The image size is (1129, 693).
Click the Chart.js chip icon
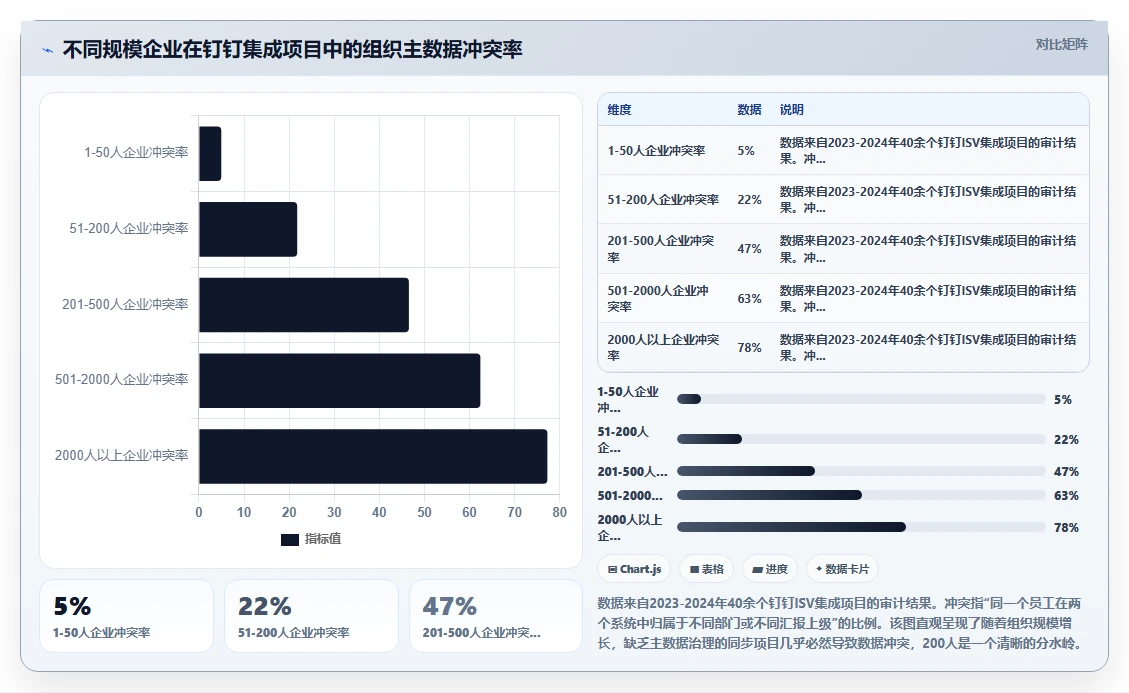pyautogui.click(x=612, y=569)
